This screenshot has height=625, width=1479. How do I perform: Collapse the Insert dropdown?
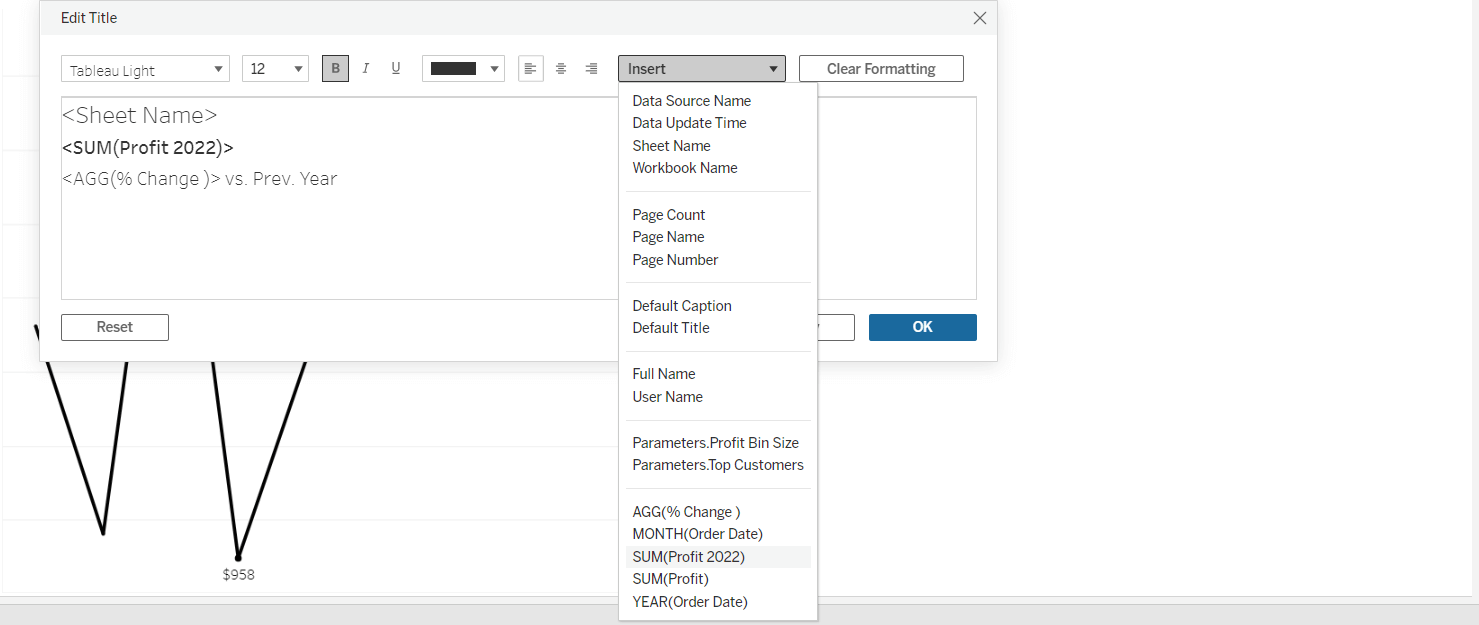702,69
